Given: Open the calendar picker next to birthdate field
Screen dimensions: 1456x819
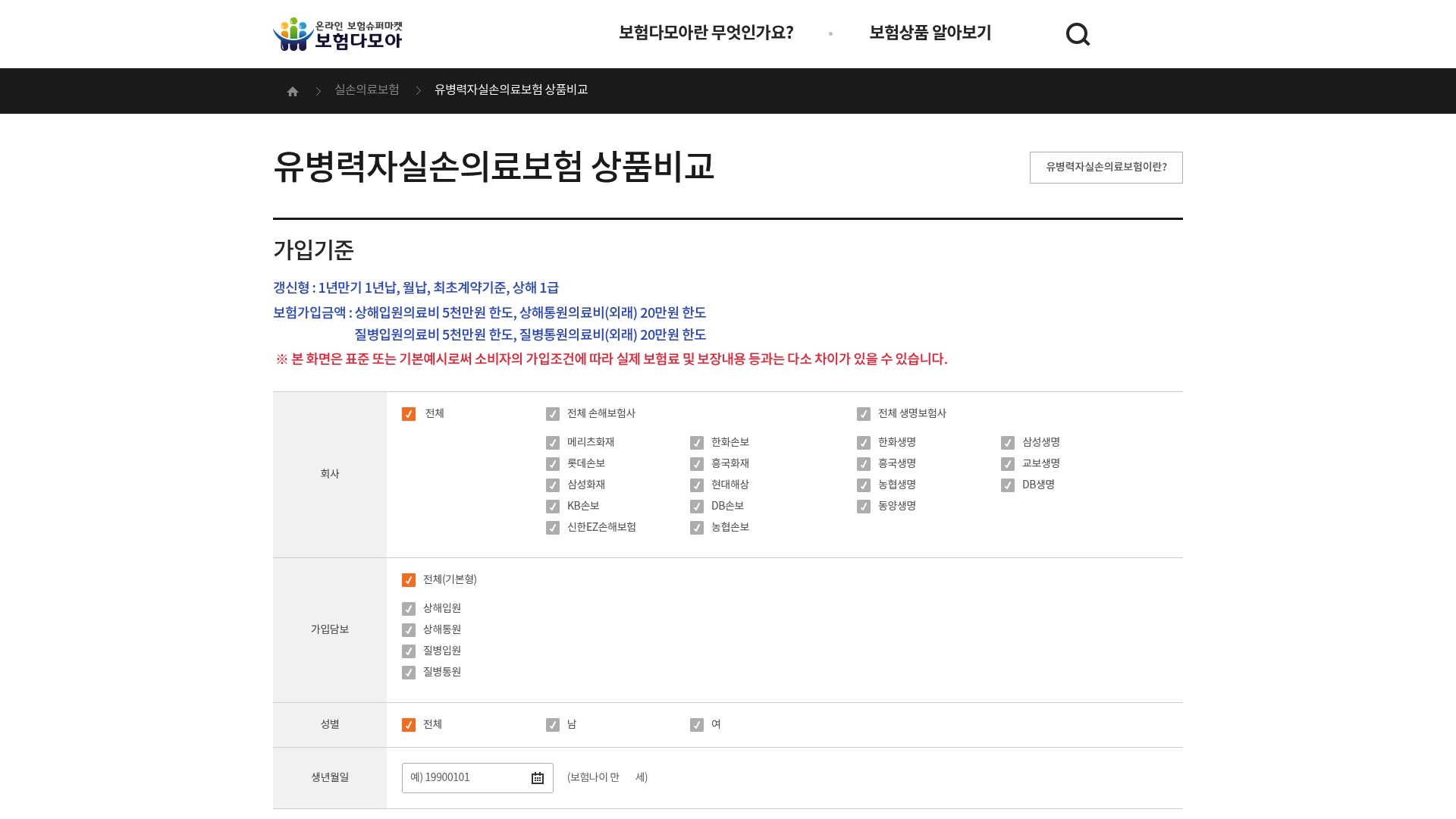Looking at the screenshot, I should tap(537, 777).
